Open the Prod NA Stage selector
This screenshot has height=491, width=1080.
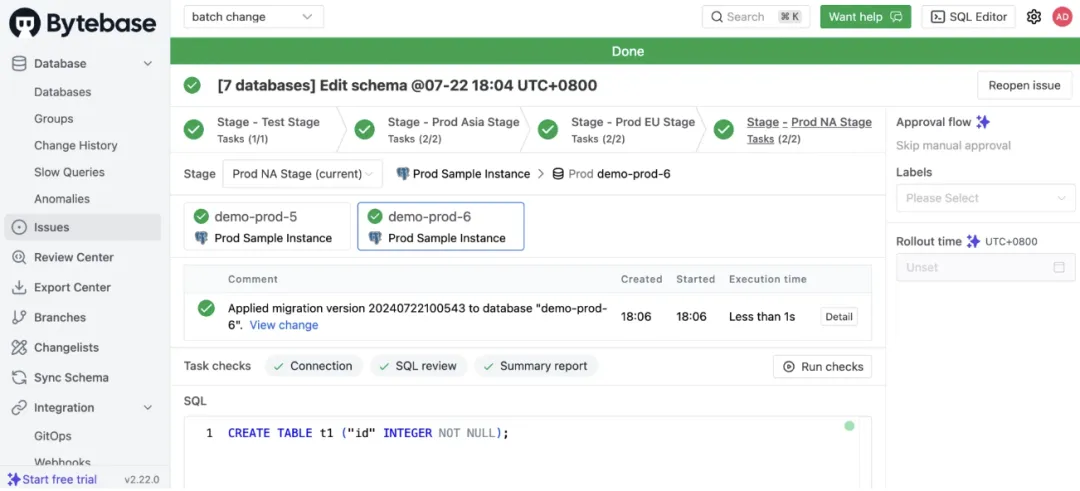click(302, 174)
